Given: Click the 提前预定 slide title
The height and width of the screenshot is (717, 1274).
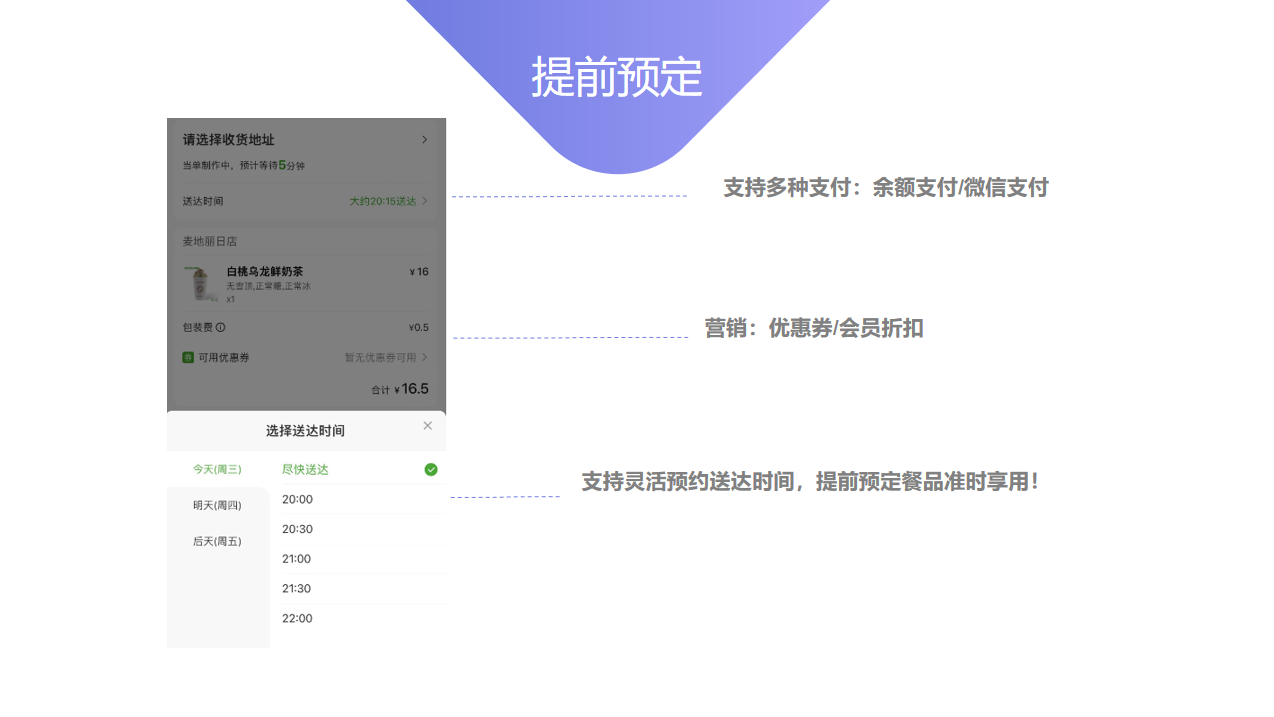Looking at the screenshot, I should click(616, 77).
